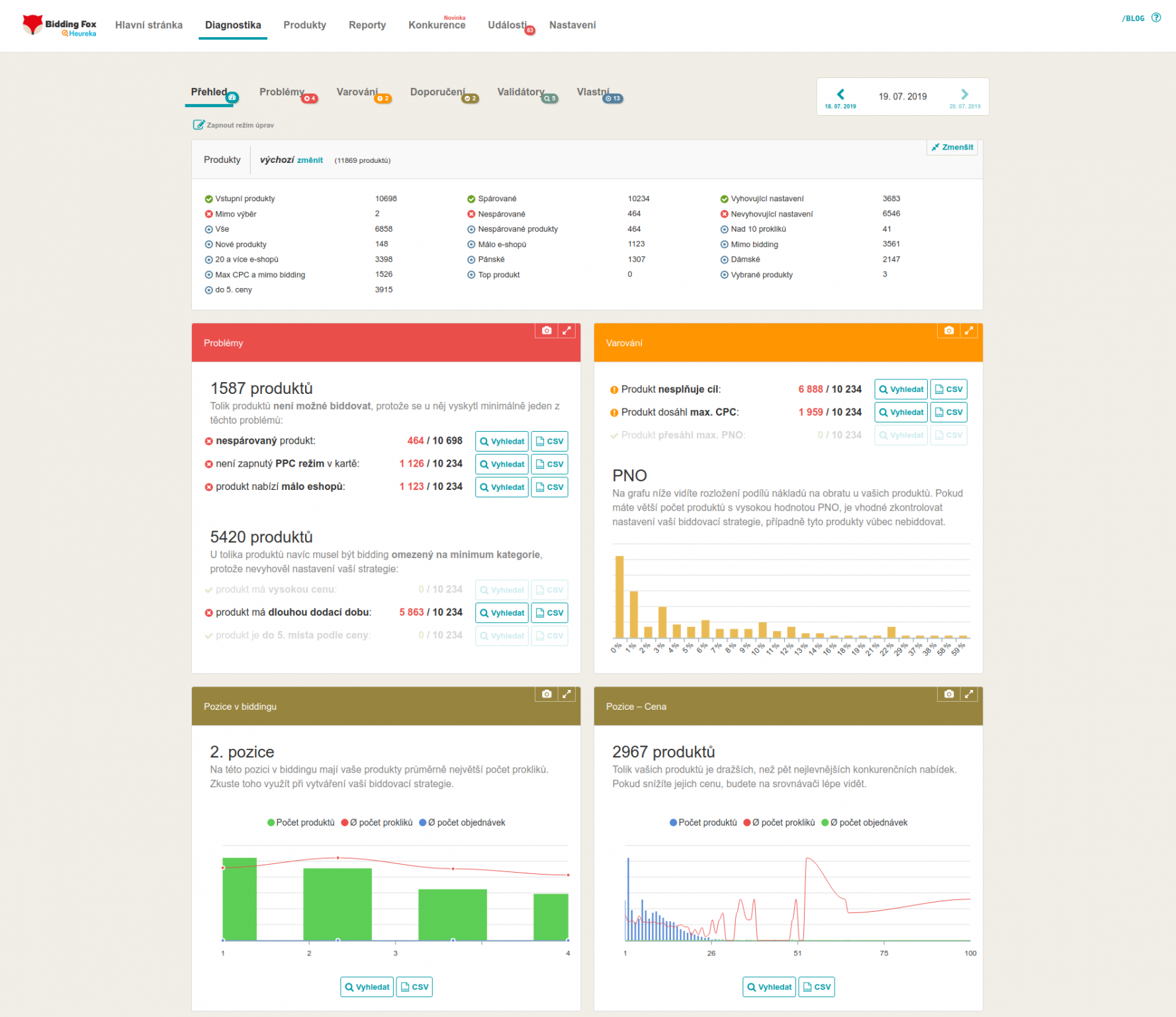
Task: Open Nastavení in top navigation
Action: pyautogui.click(x=572, y=25)
